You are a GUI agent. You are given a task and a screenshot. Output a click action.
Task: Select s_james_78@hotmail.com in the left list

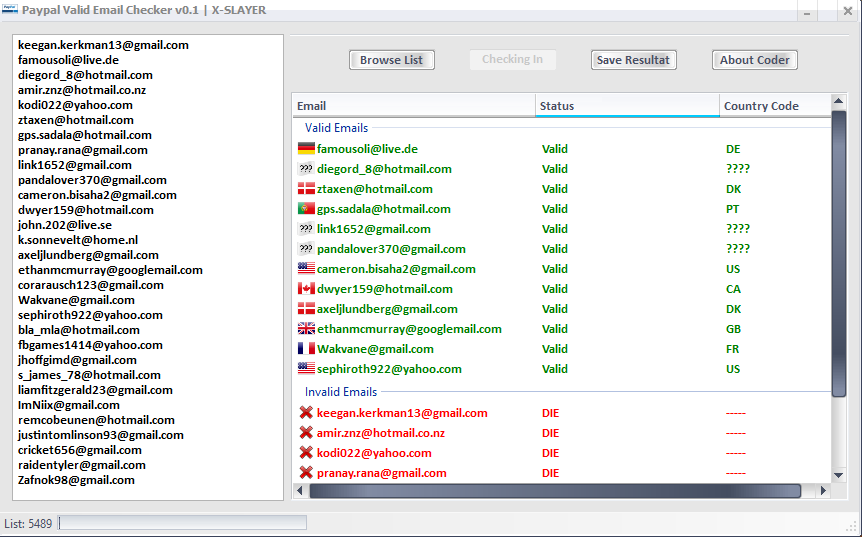coord(89,375)
